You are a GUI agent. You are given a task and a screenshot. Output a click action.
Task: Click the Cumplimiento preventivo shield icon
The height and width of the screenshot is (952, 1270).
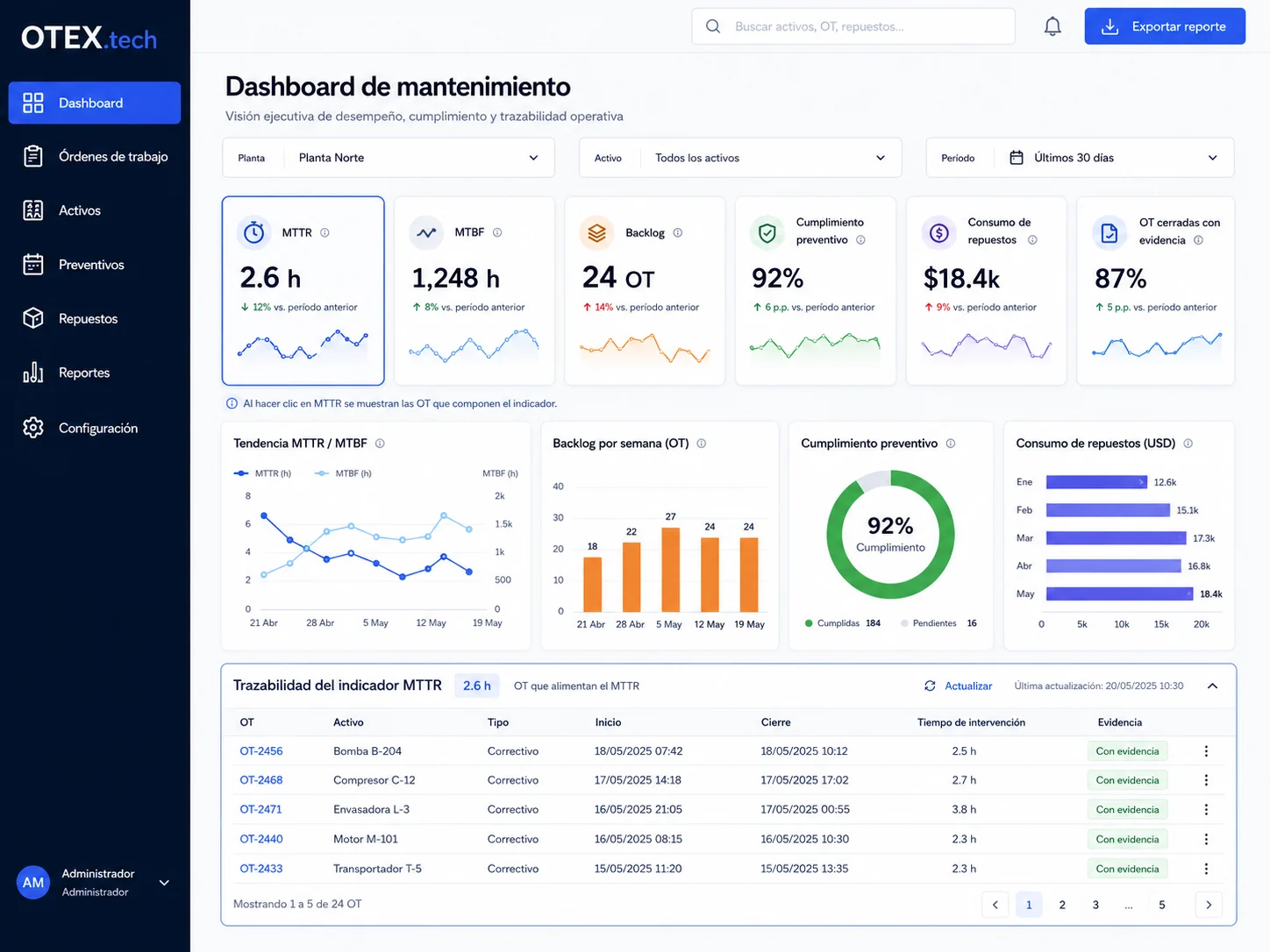coord(767,232)
